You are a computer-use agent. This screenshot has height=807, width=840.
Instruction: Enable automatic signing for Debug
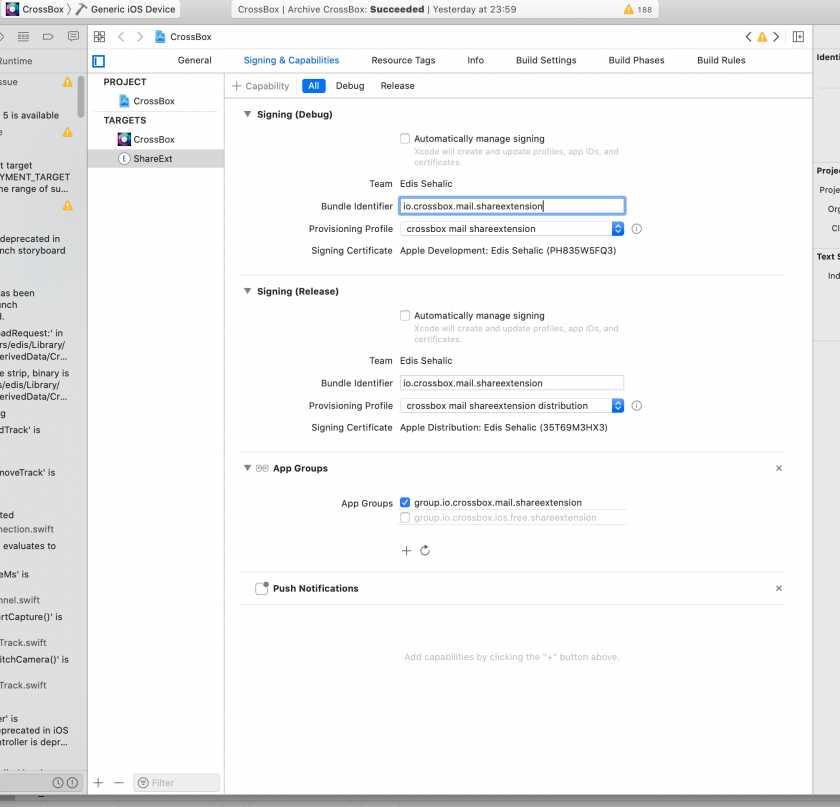coord(405,139)
